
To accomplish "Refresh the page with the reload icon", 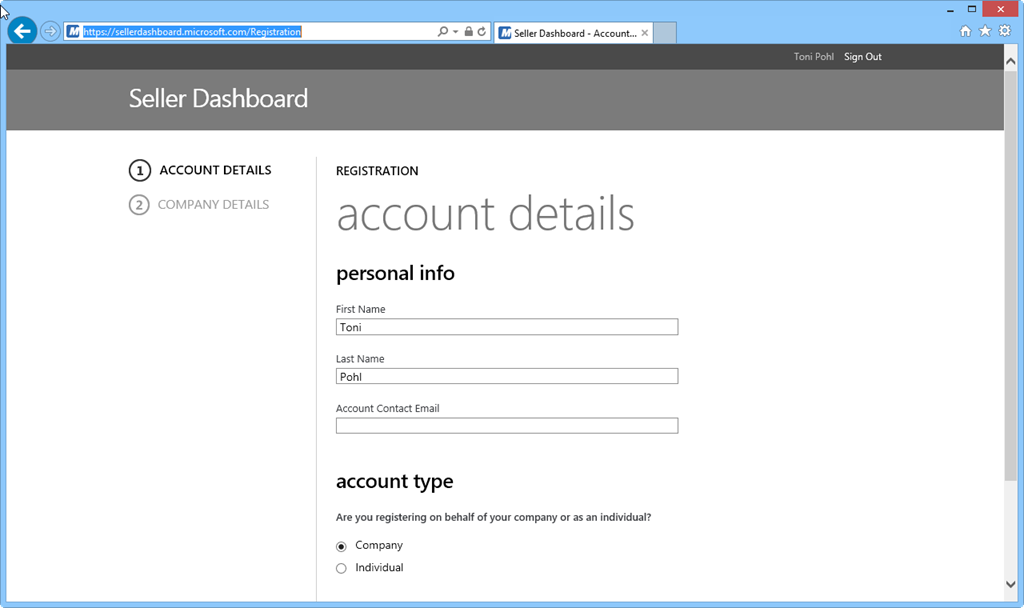I will point(482,32).
